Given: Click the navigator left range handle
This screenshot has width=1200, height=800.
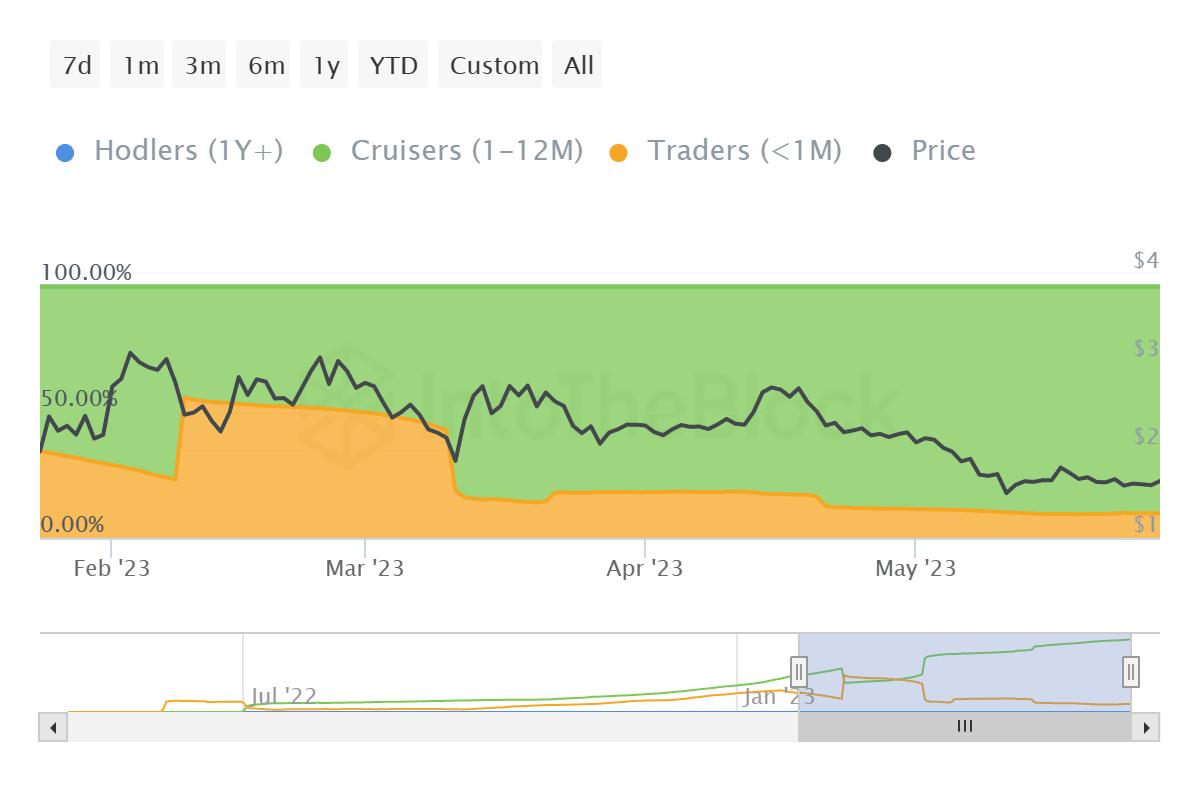Looking at the screenshot, I should [x=799, y=671].
